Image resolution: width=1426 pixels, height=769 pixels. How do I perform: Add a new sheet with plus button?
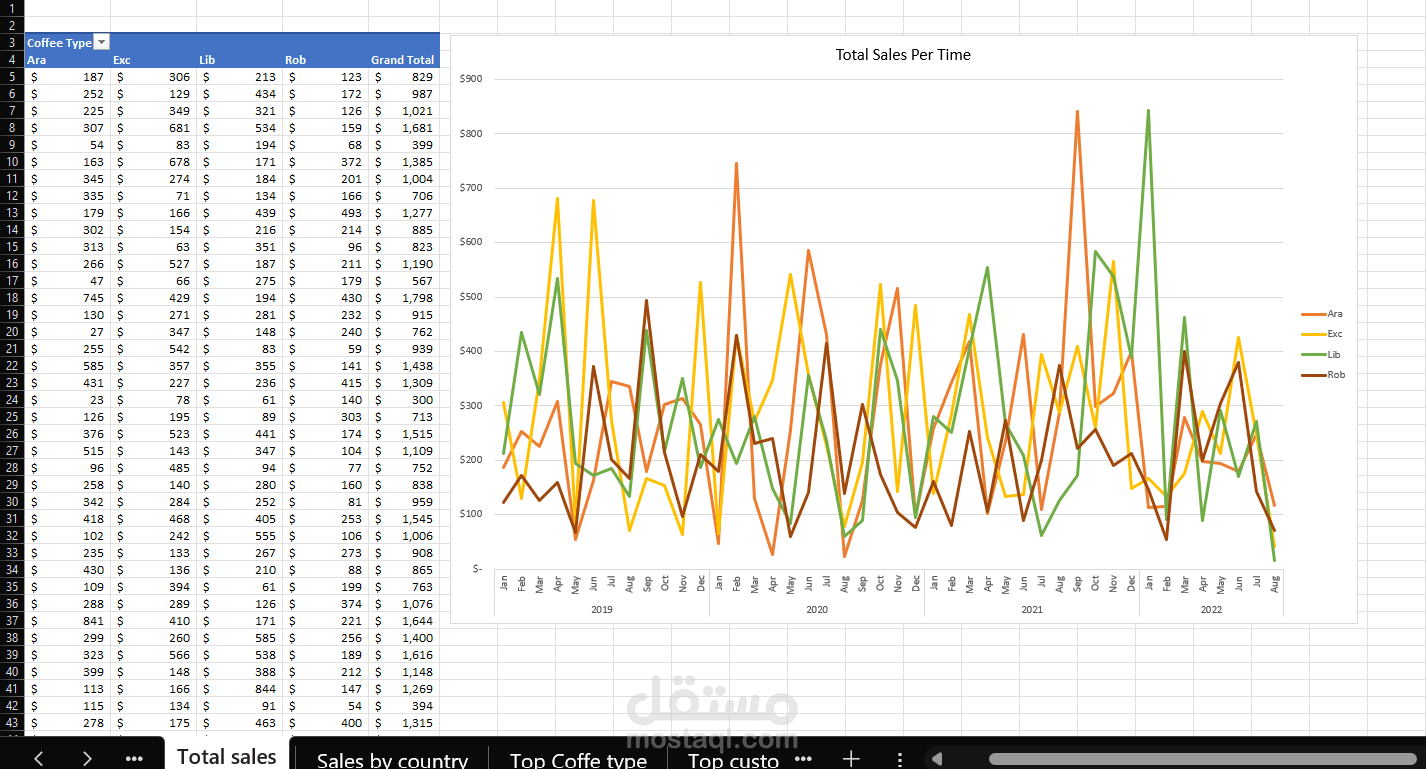[851, 758]
